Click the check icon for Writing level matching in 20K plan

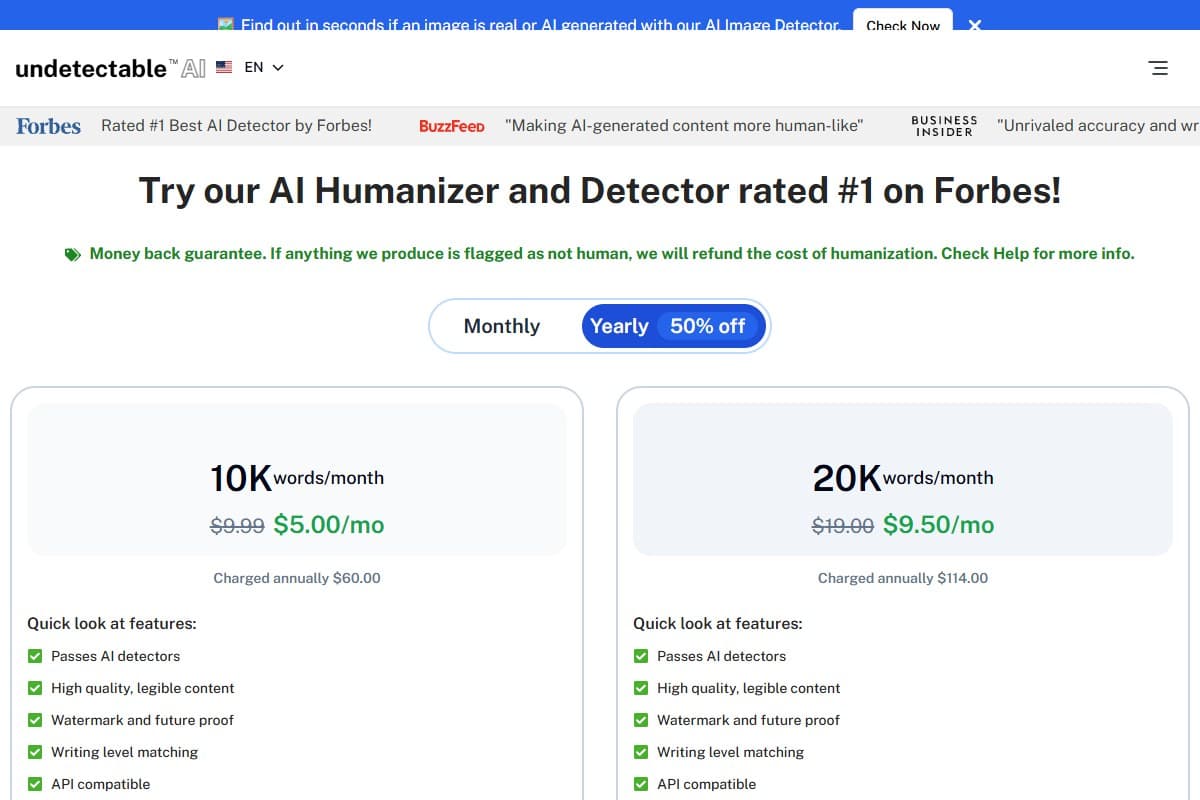641,752
